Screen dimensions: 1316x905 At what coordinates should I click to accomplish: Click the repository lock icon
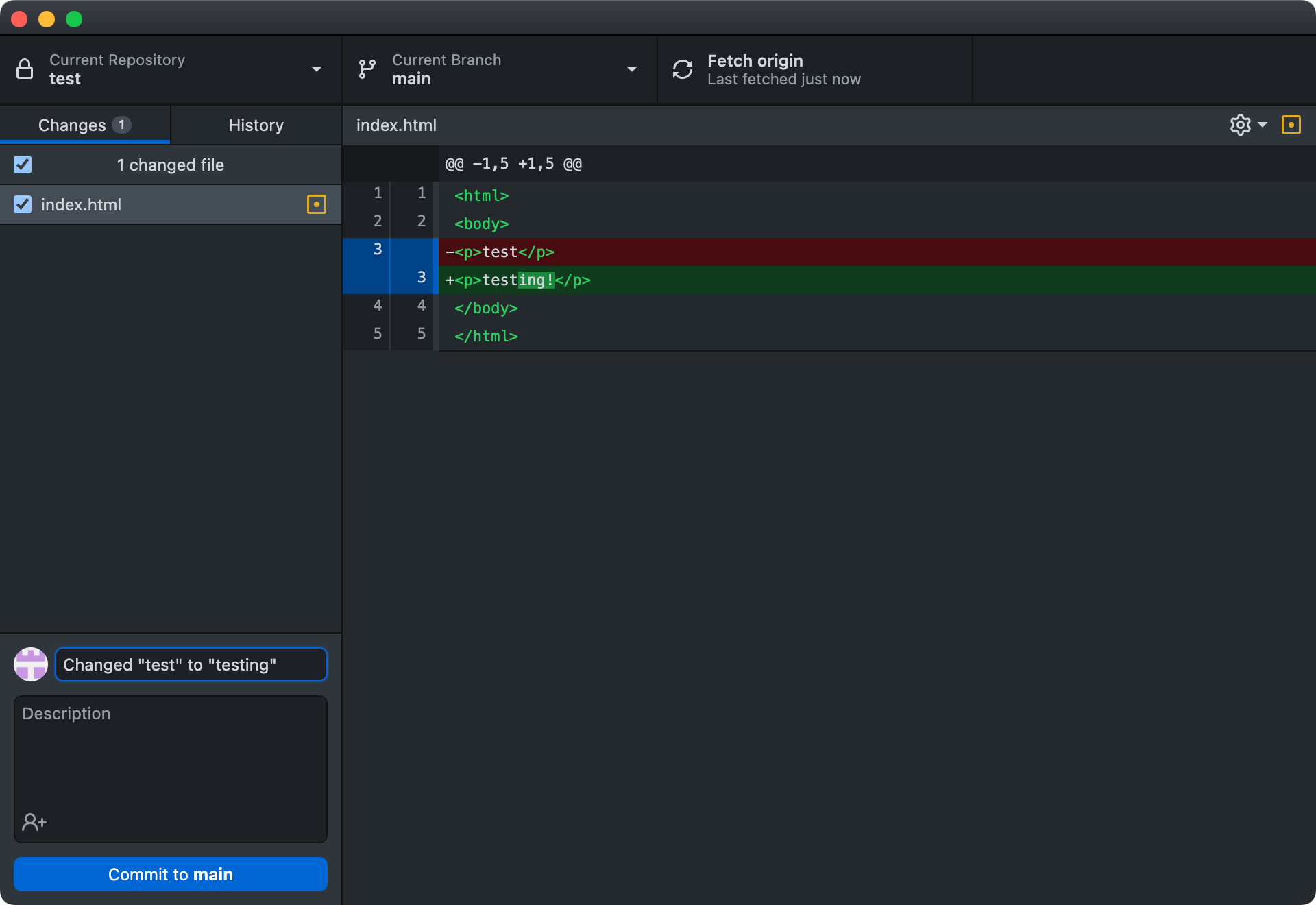25,69
